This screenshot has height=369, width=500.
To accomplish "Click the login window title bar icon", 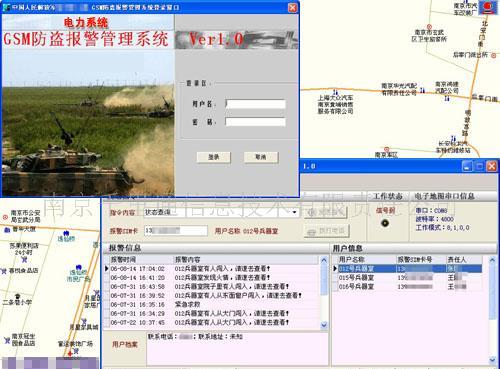I will [x=6, y=7].
